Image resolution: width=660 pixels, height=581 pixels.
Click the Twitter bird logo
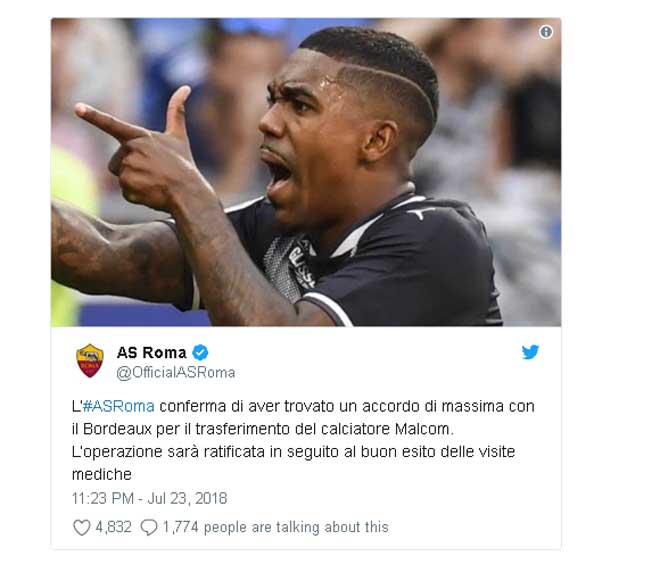(530, 352)
